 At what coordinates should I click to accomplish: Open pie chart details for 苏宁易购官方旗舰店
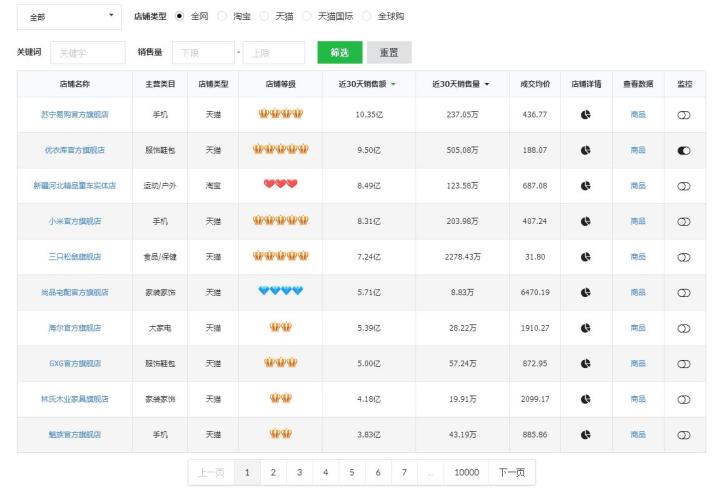click(x=585, y=115)
